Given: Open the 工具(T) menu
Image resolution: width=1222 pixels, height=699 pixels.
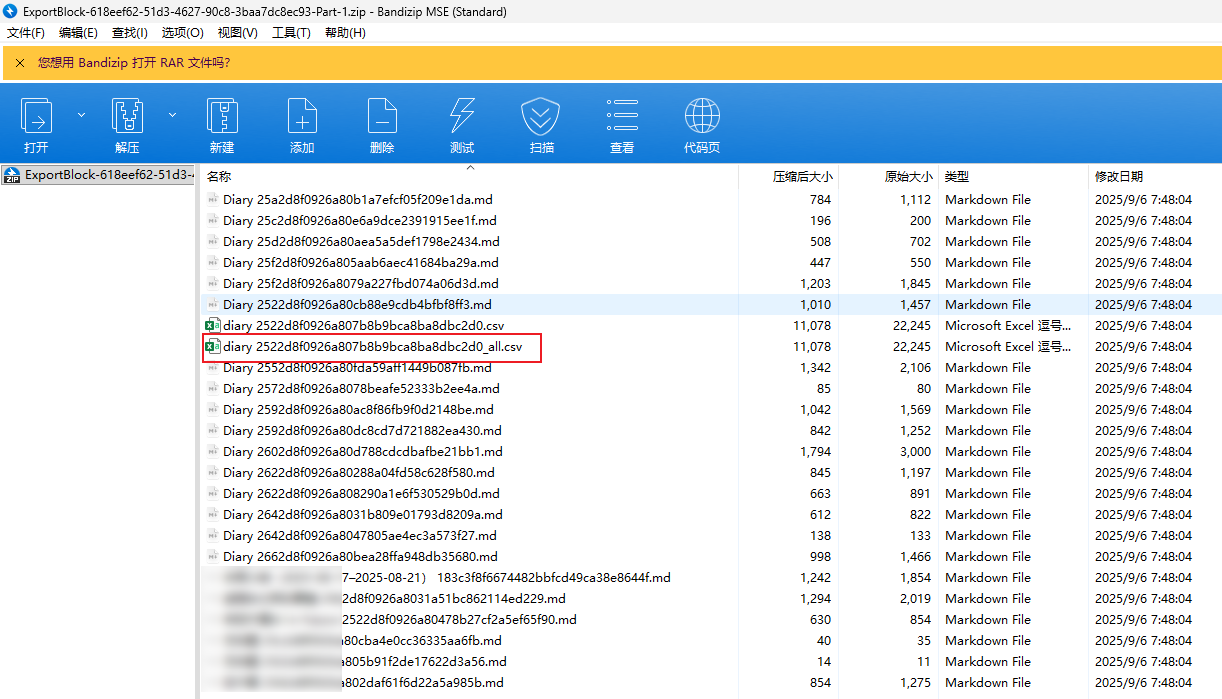Looking at the screenshot, I should click(x=291, y=33).
